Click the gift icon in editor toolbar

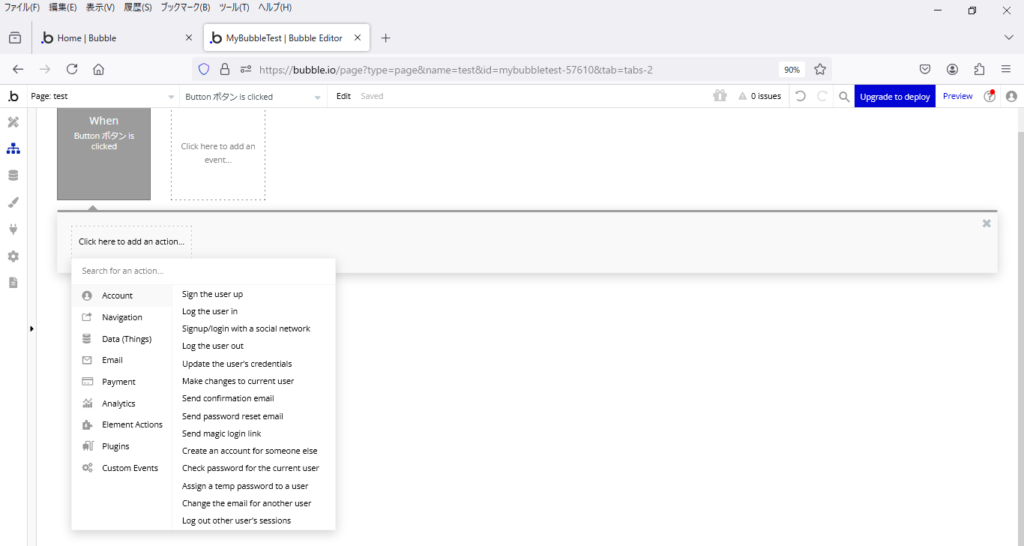[x=720, y=96]
